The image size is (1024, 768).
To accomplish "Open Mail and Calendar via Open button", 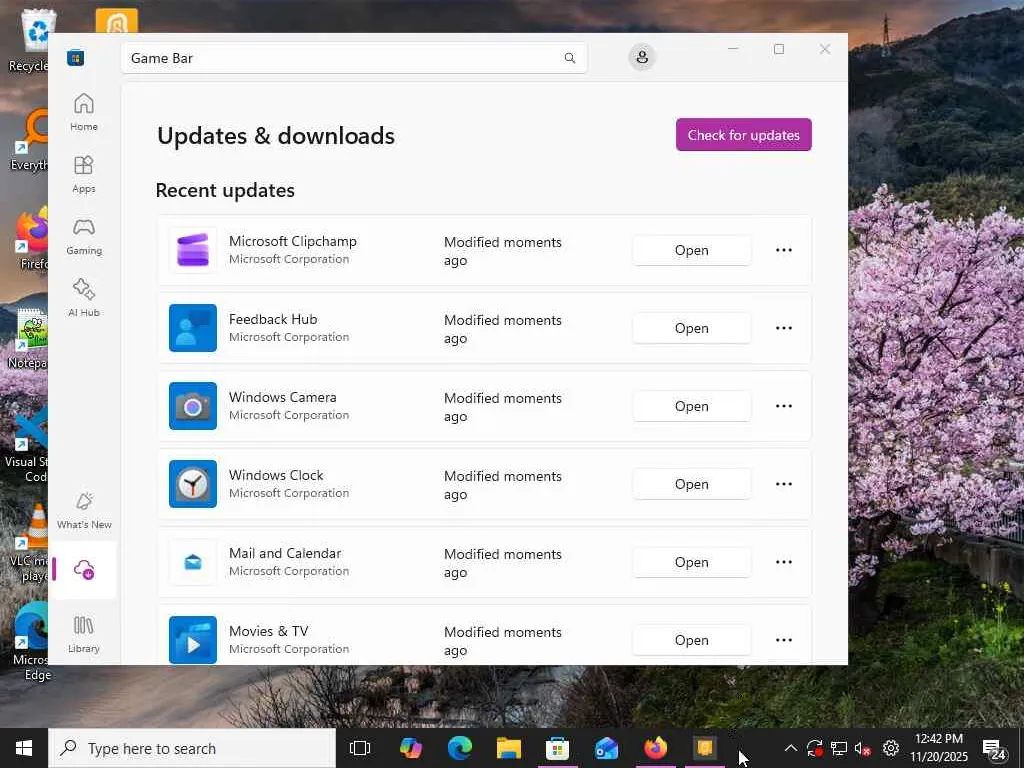I will coord(692,562).
